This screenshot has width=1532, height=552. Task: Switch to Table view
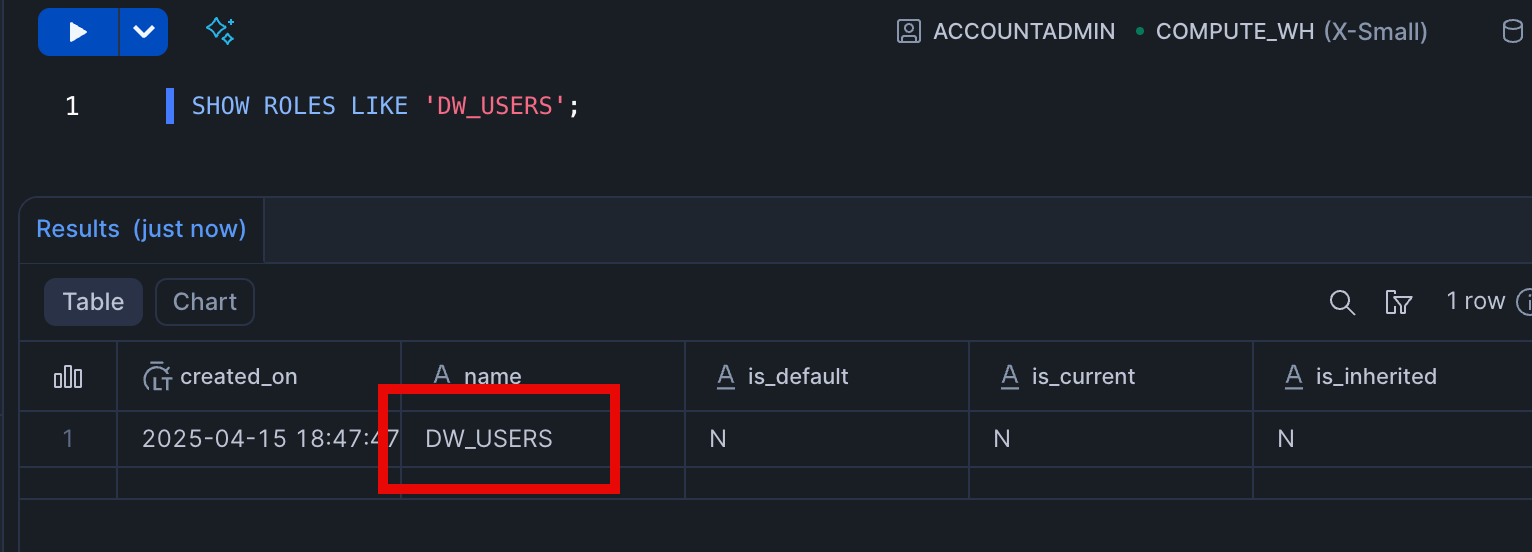click(x=93, y=302)
